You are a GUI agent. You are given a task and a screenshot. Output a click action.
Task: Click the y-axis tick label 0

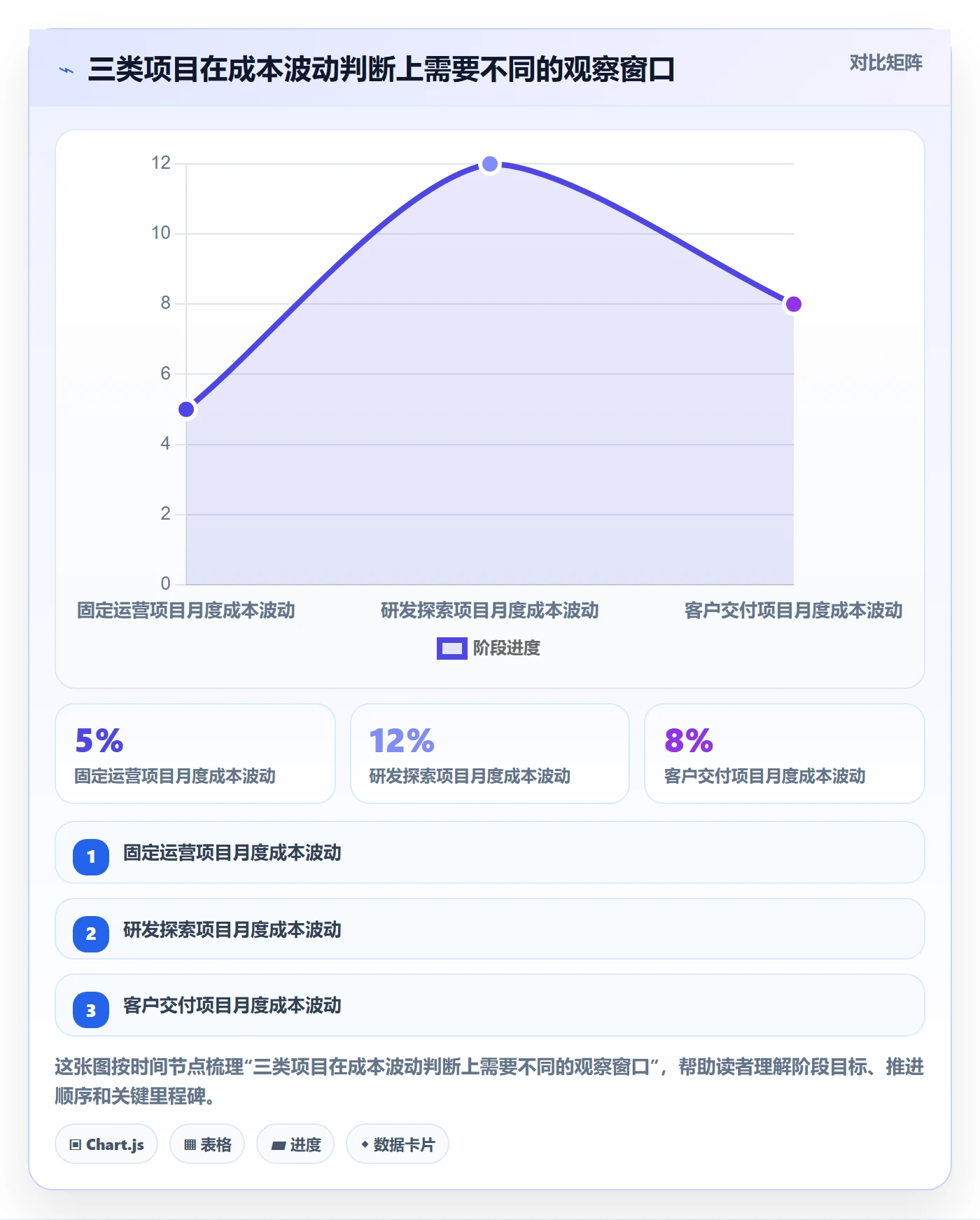coord(165,583)
